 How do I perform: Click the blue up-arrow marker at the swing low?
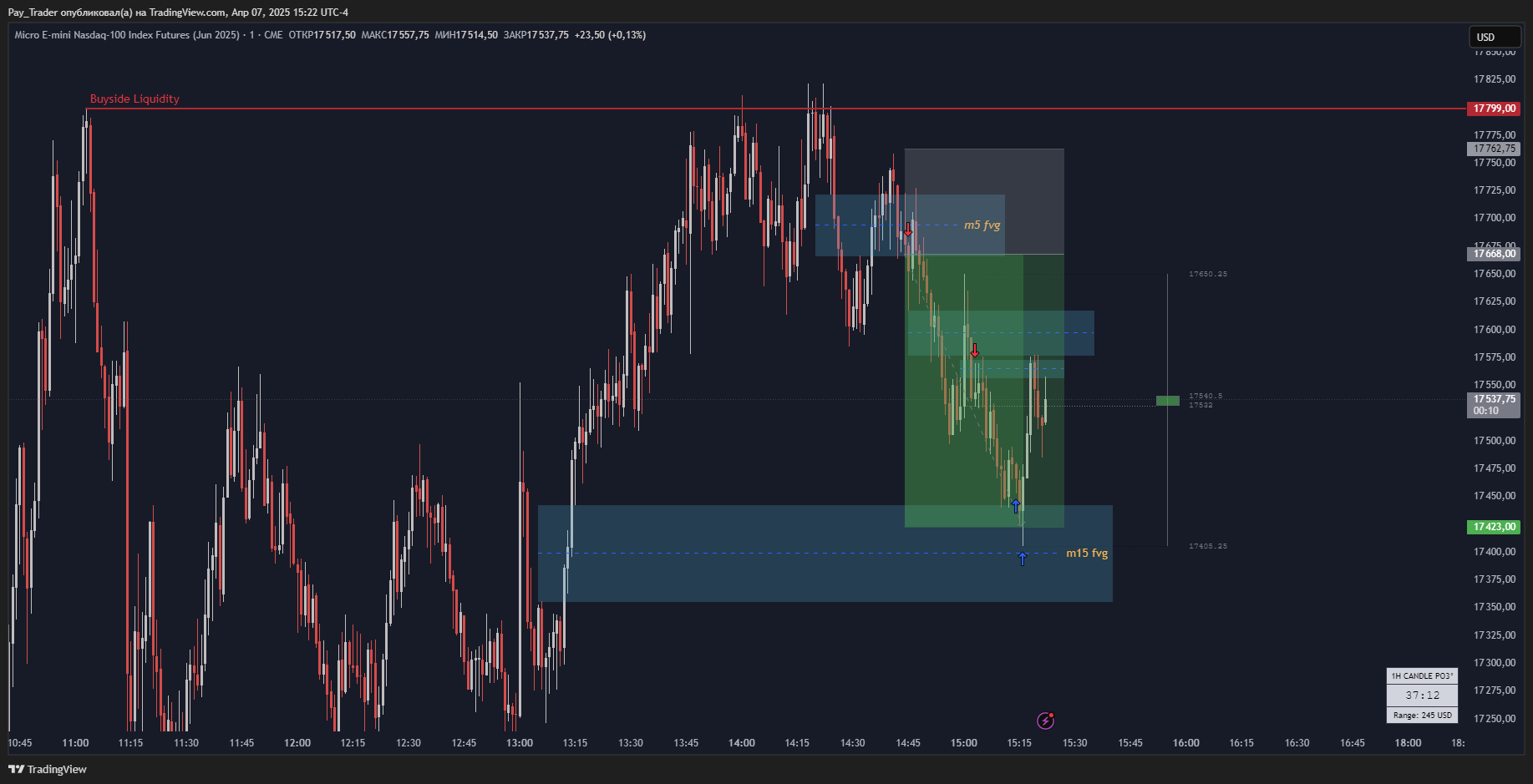click(1015, 505)
